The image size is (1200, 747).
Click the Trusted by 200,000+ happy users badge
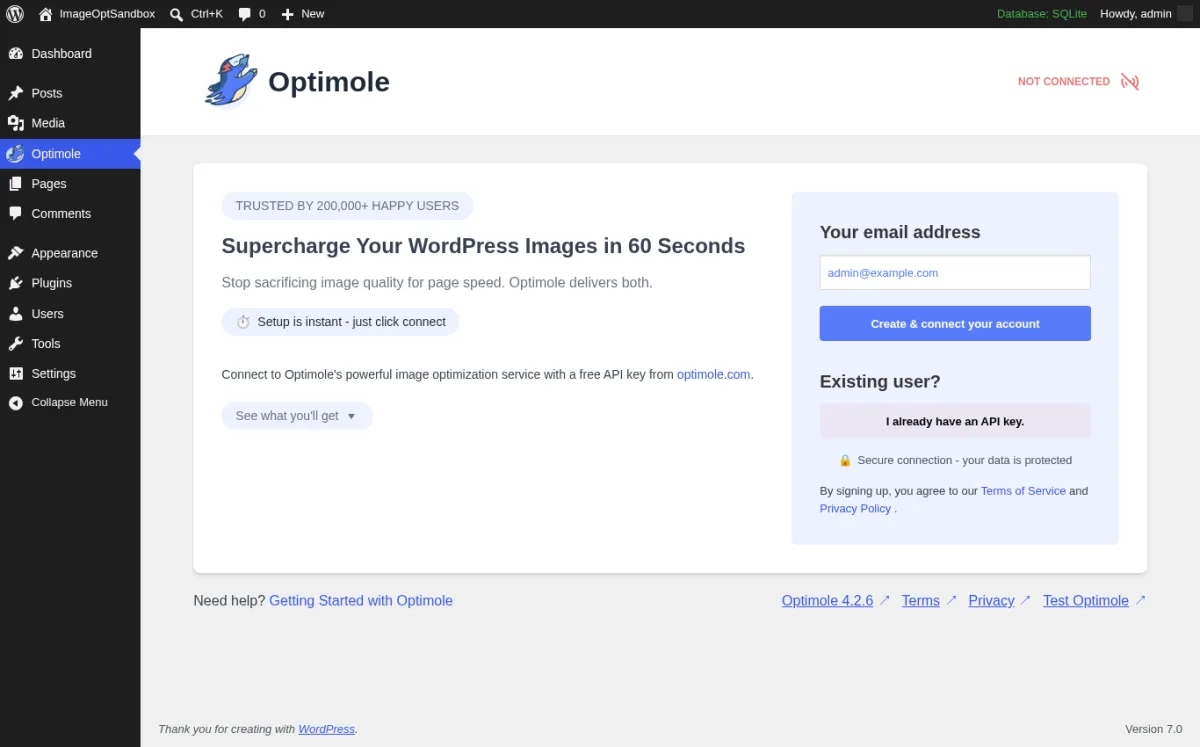point(347,206)
